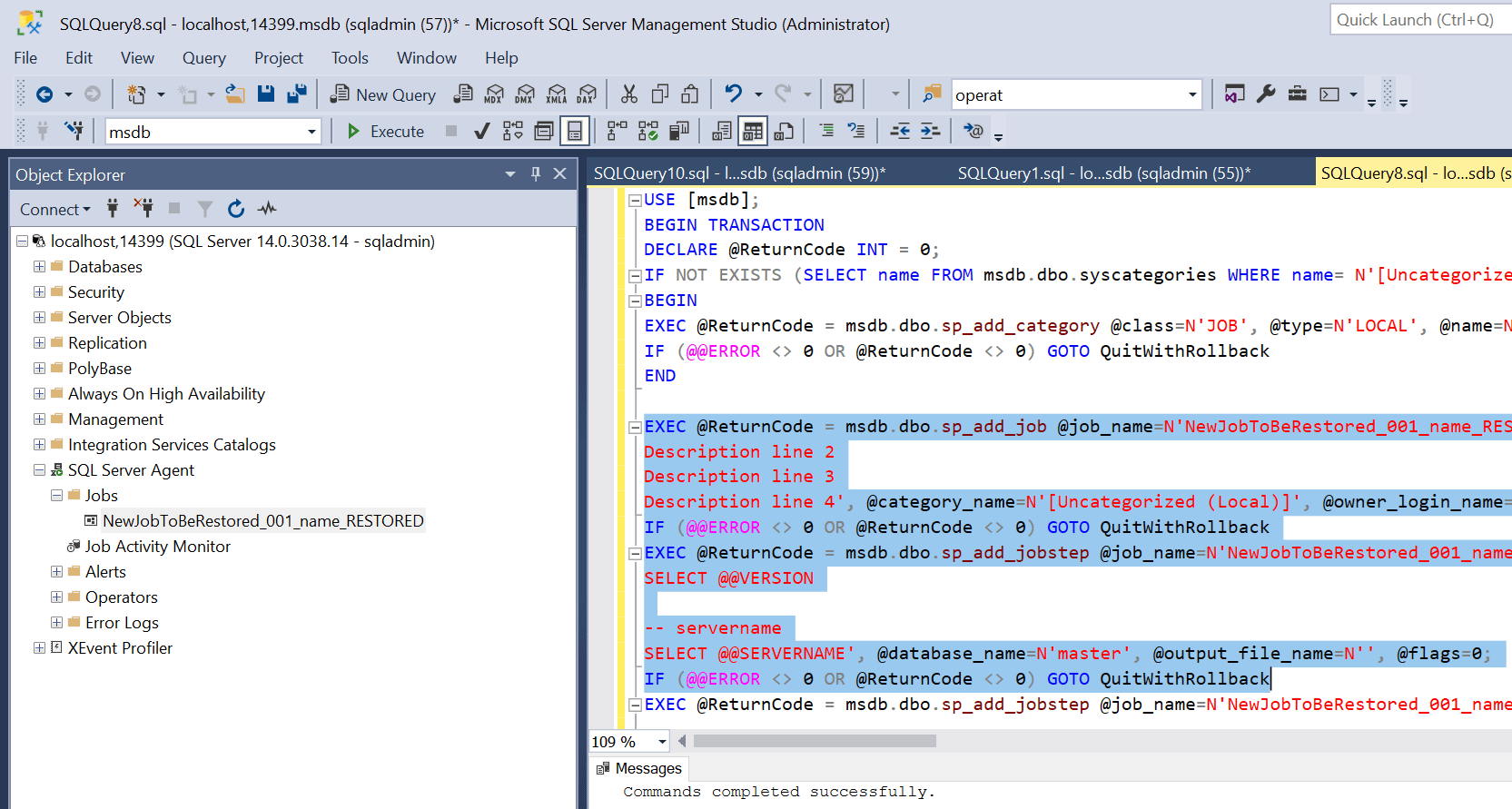
Task: Open the Activity Monitor icon in Object Explorer
Action: [x=266, y=209]
